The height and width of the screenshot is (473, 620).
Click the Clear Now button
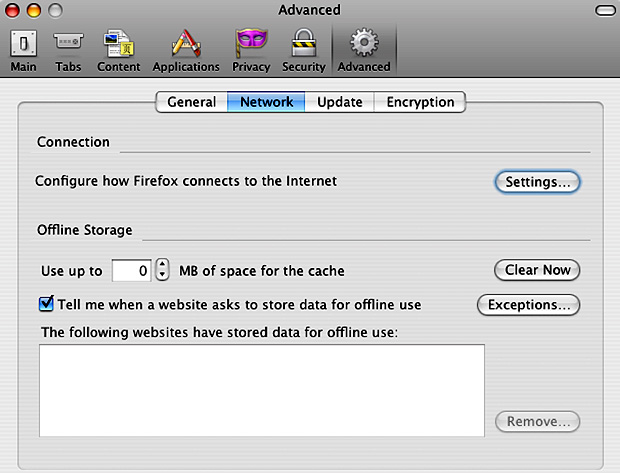click(537, 270)
